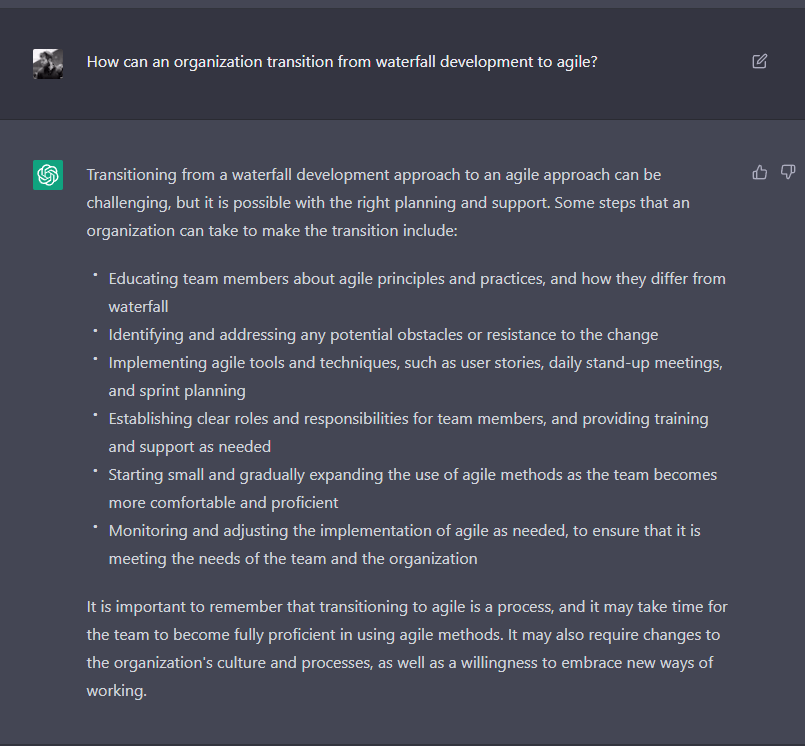The image size is (805, 746).
Task: Click the user question about waterfall to agile
Action: click(342, 62)
